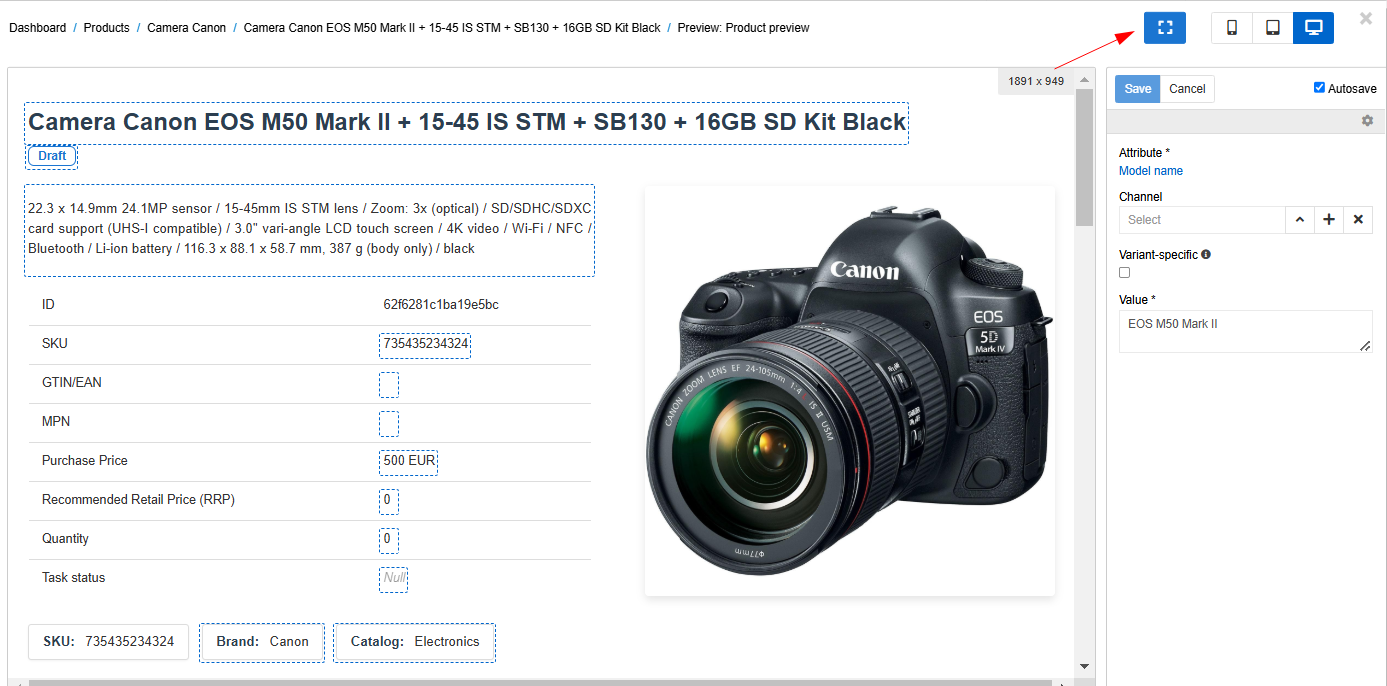This screenshot has height=686, width=1387.
Task: Close the preview with top-right X
Action: [1366, 18]
